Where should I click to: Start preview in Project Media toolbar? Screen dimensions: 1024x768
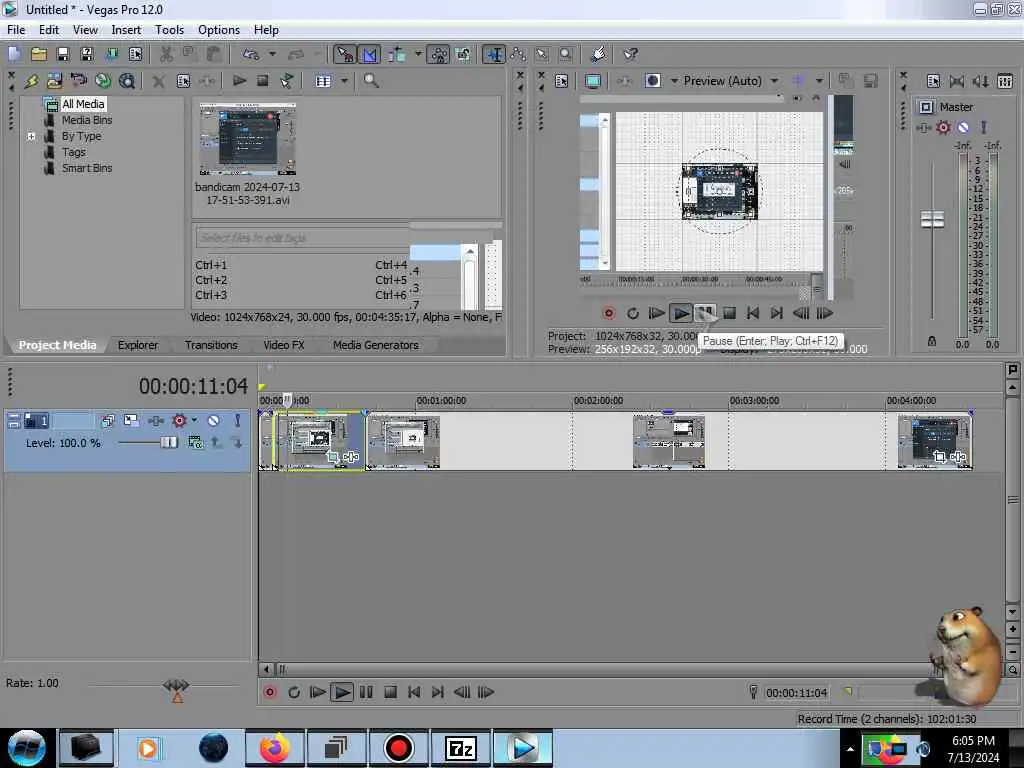coord(239,81)
